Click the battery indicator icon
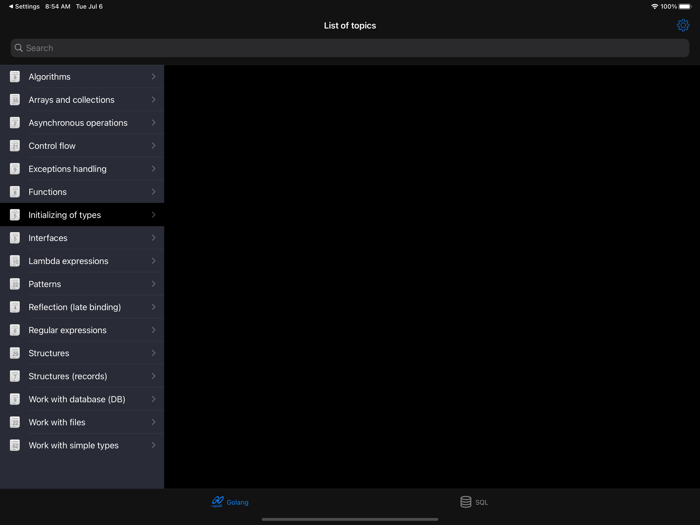The height and width of the screenshot is (525, 700). (x=685, y=6)
